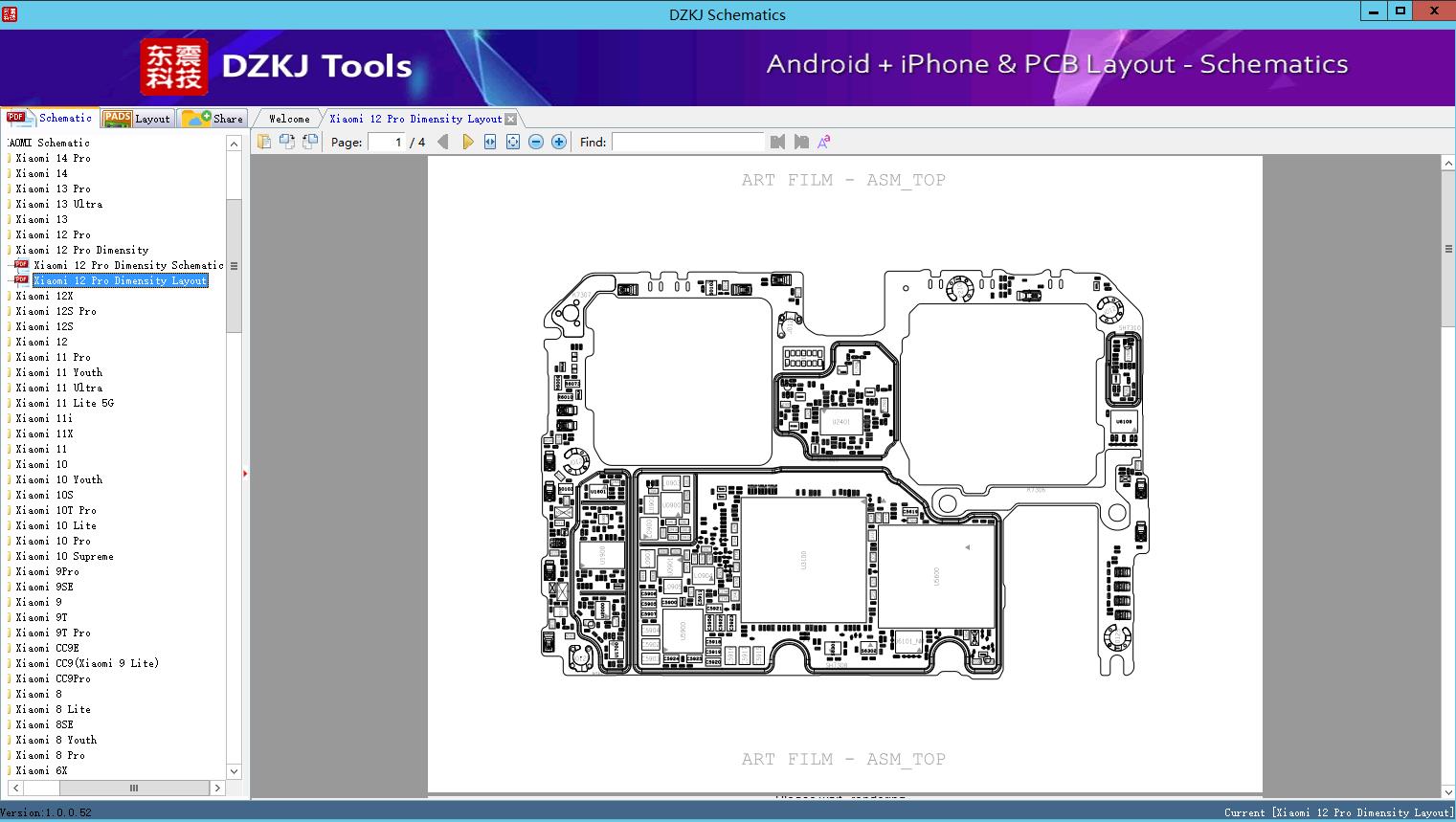Toggle the match case find option icon
The height and width of the screenshot is (822, 1456).
point(823,142)
